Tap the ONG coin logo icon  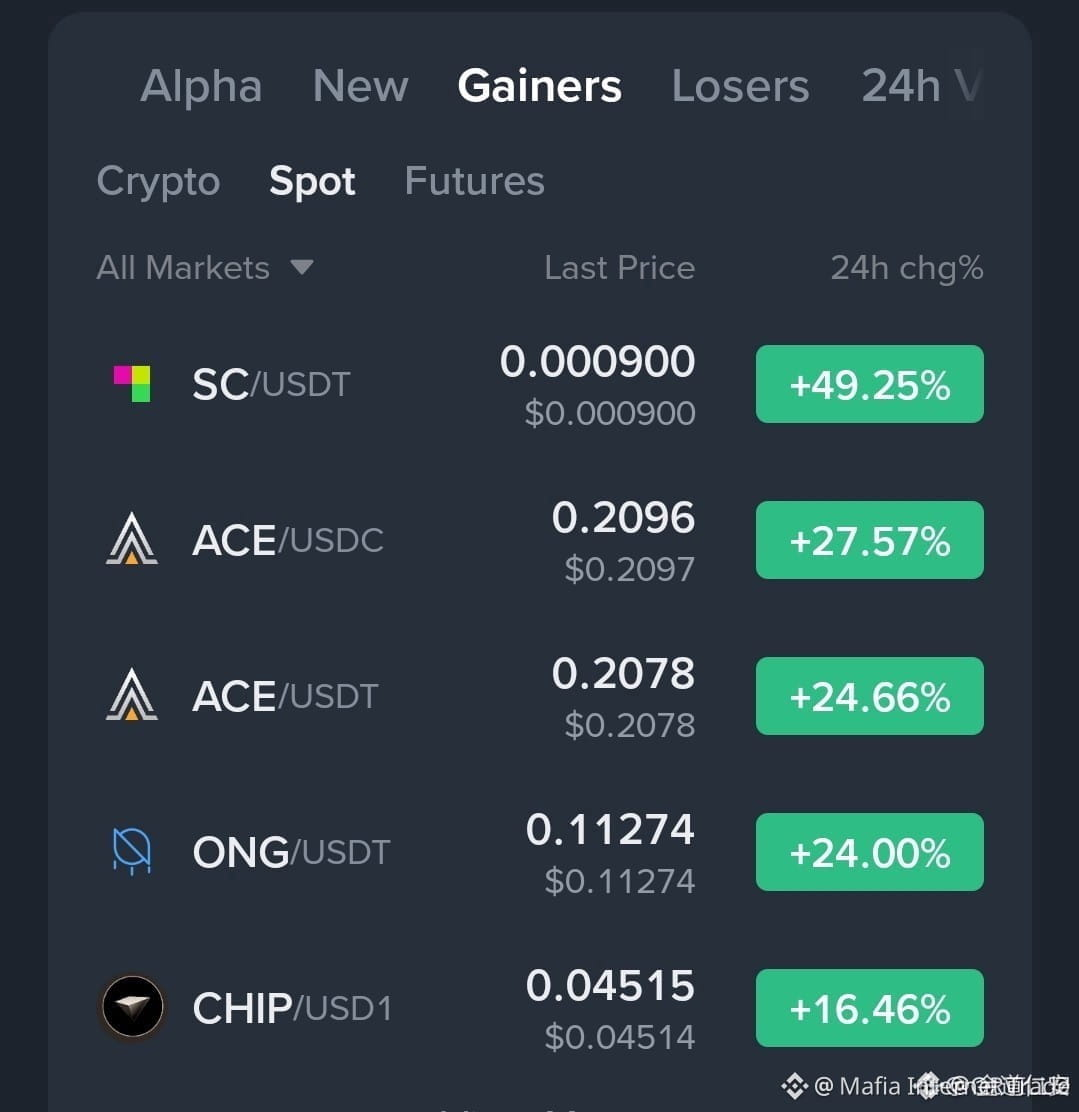click(x=132, y=851)
